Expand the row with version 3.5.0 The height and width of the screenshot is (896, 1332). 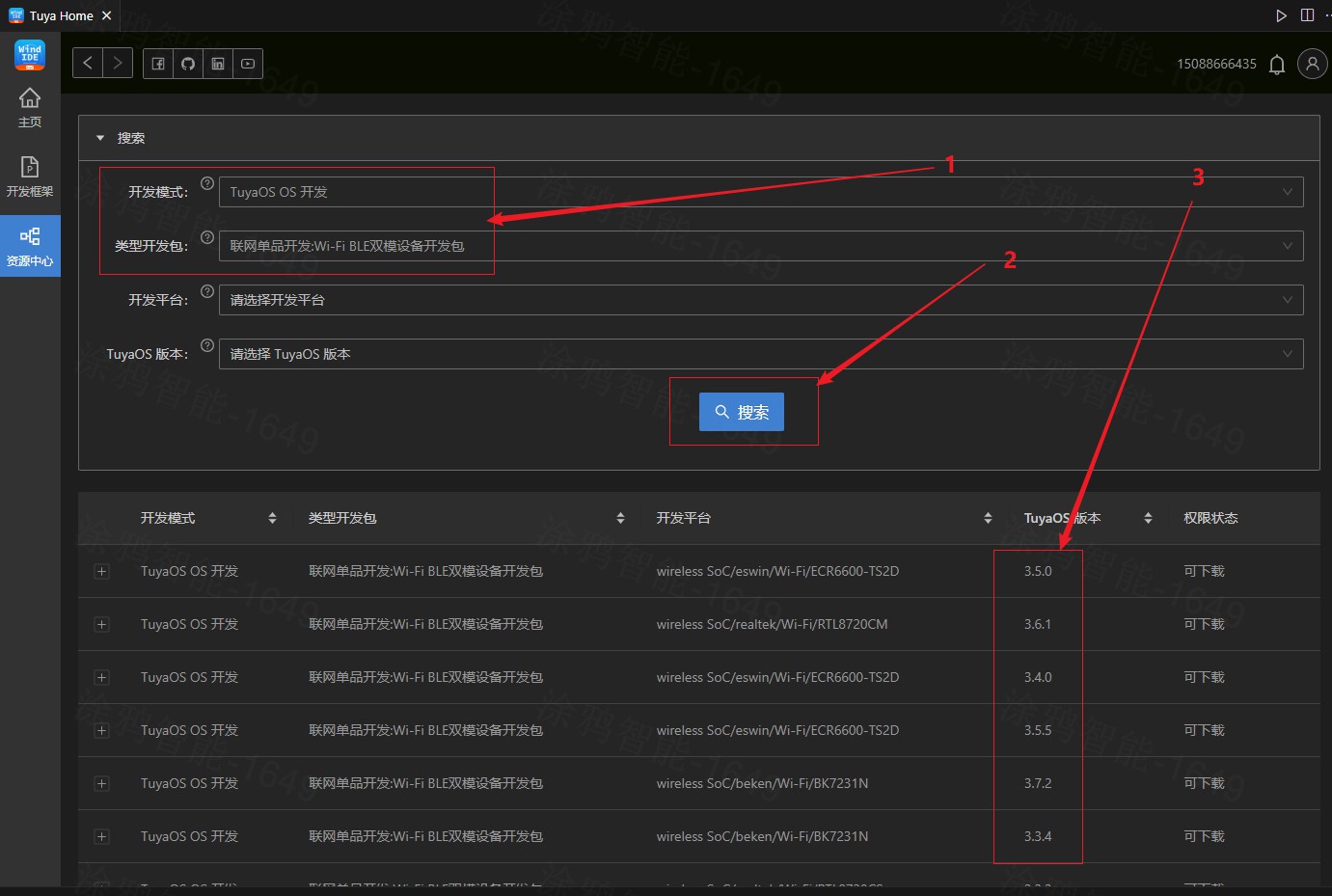(x=101, y=571)
